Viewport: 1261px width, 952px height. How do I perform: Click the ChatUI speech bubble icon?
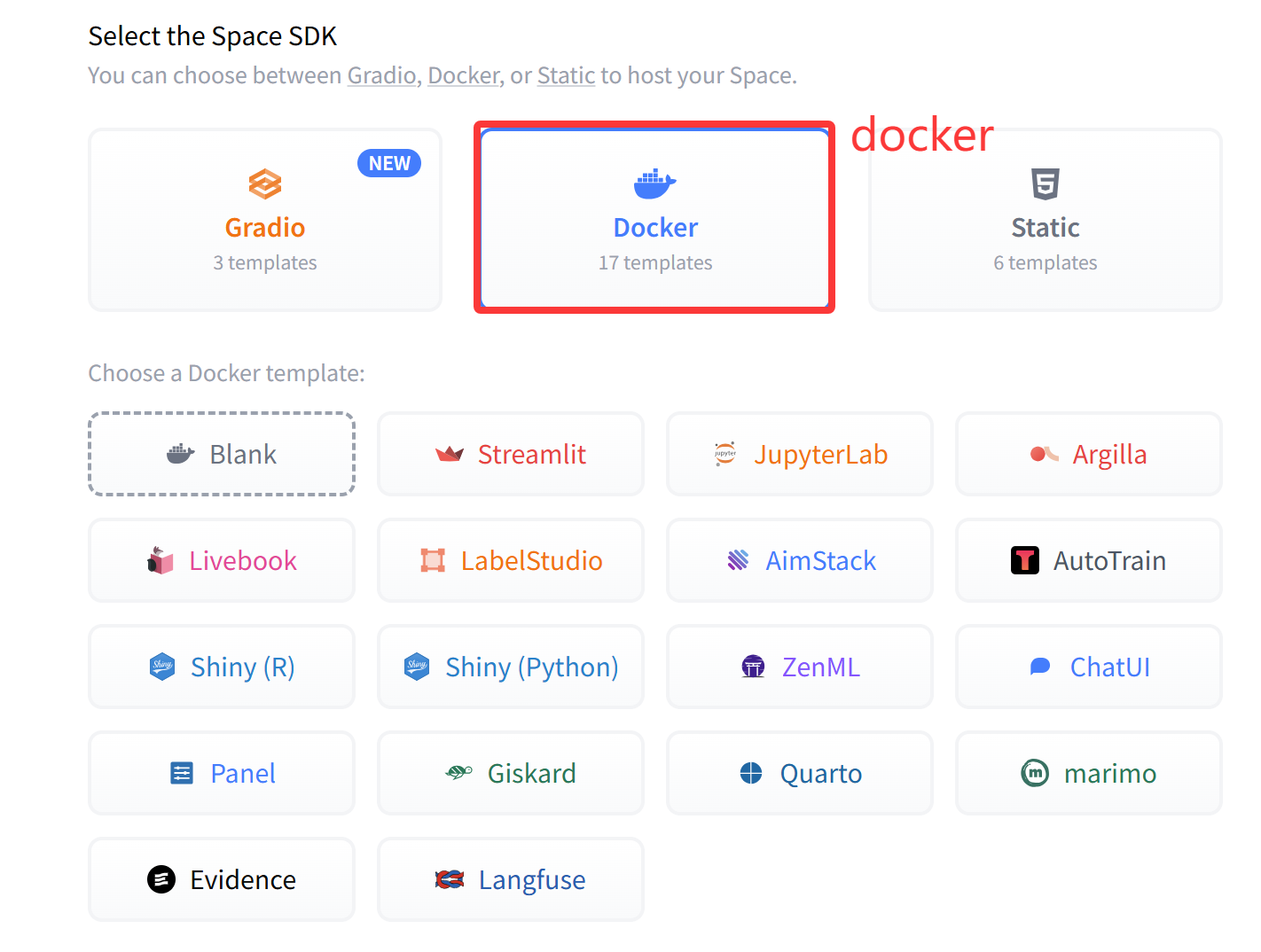(1040, 667)
